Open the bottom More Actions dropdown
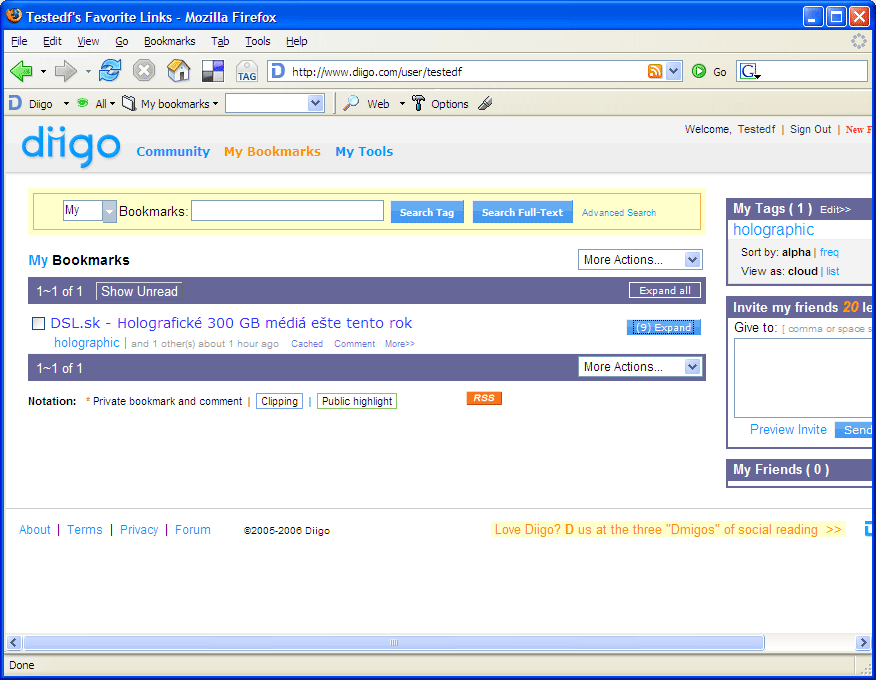Viewport: 876px width, 680px height. tap(640, 367)
